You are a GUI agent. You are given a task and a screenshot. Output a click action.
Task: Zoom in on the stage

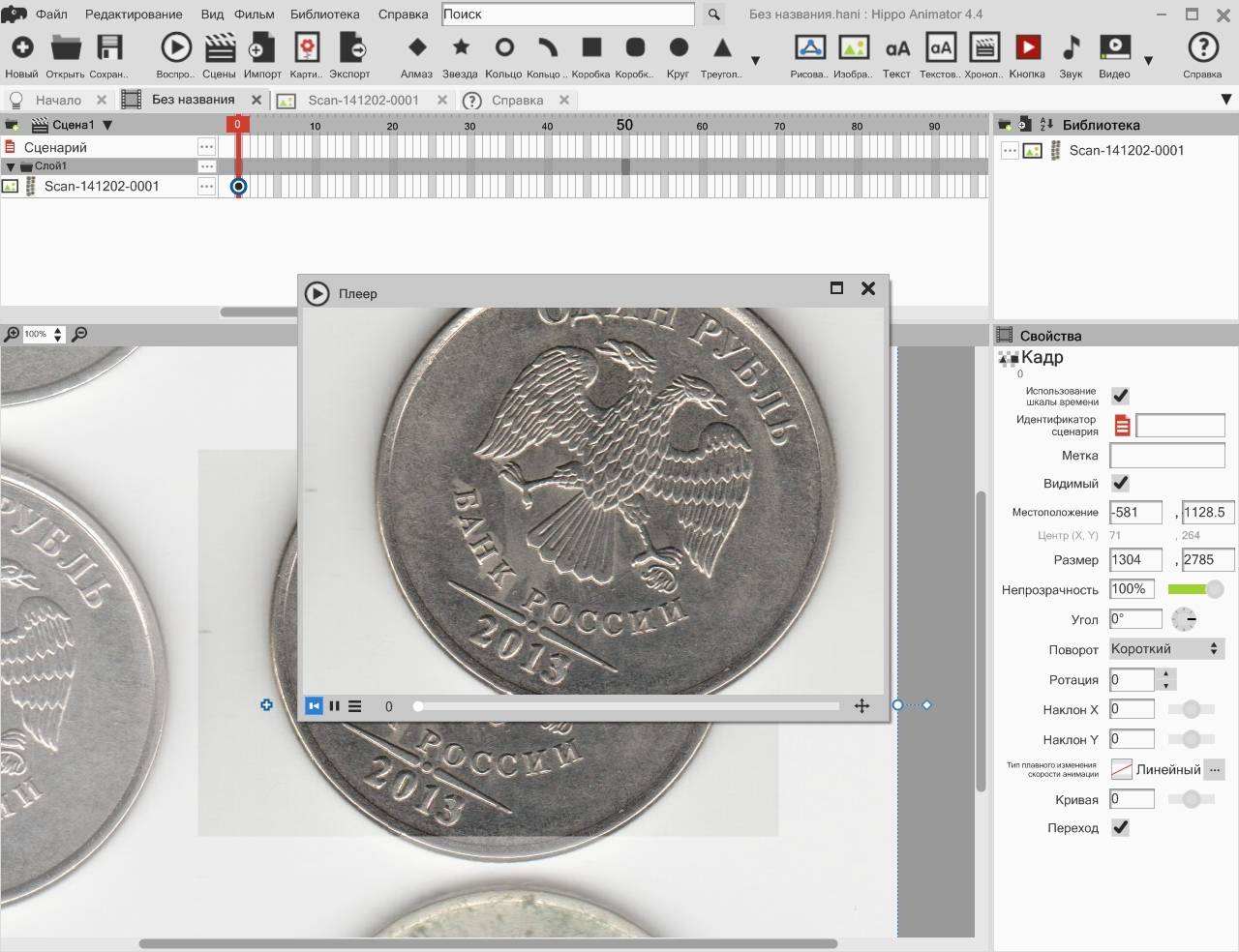tap(12, 334)
